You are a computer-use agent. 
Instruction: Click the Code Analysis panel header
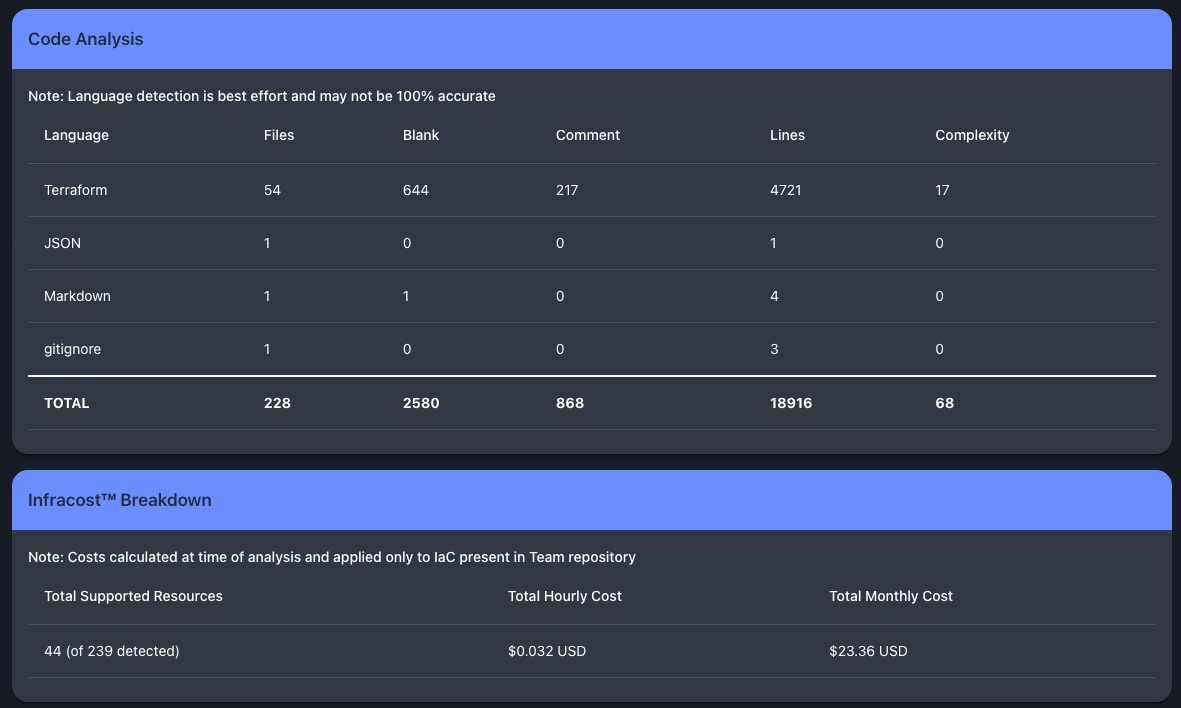tap(86, 39)
